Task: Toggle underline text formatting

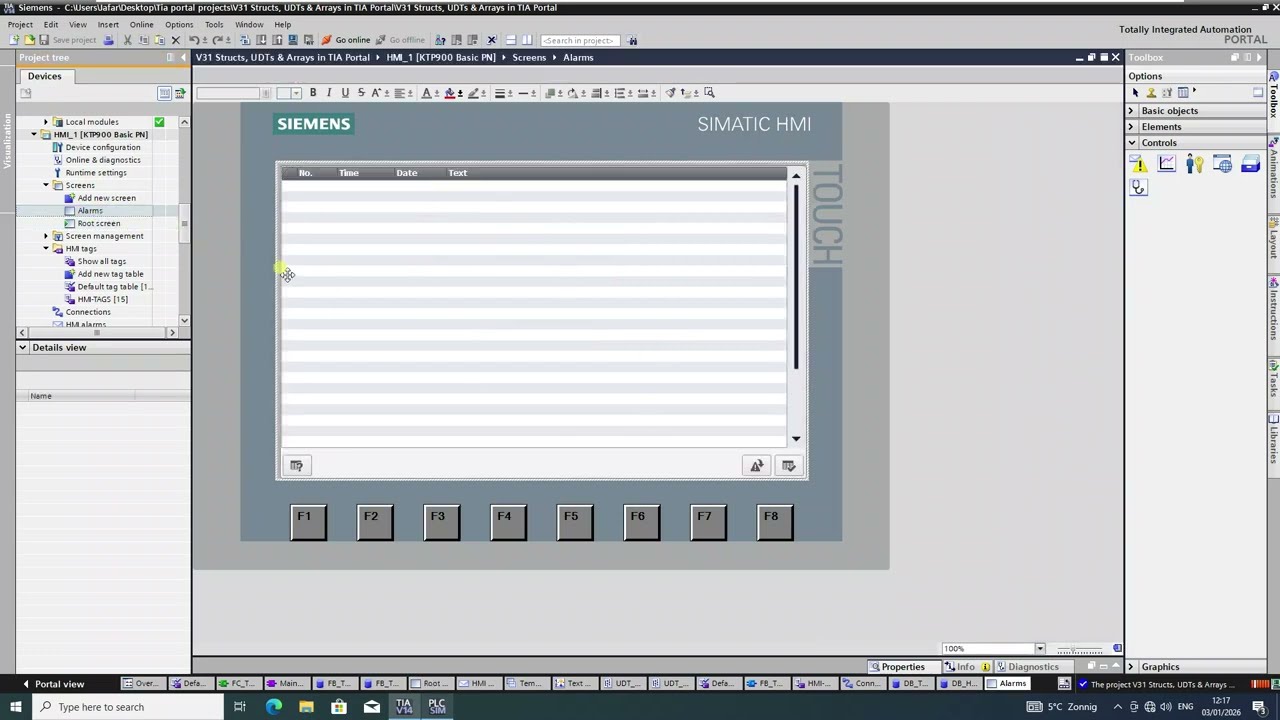Action: pos(345,93)
